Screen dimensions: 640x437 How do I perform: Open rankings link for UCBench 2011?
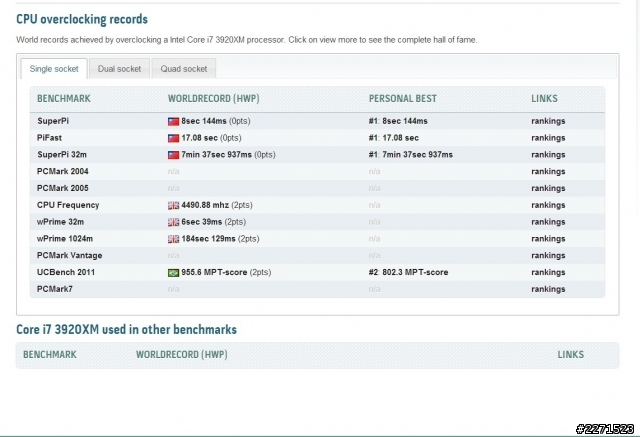tap(548, 272)
